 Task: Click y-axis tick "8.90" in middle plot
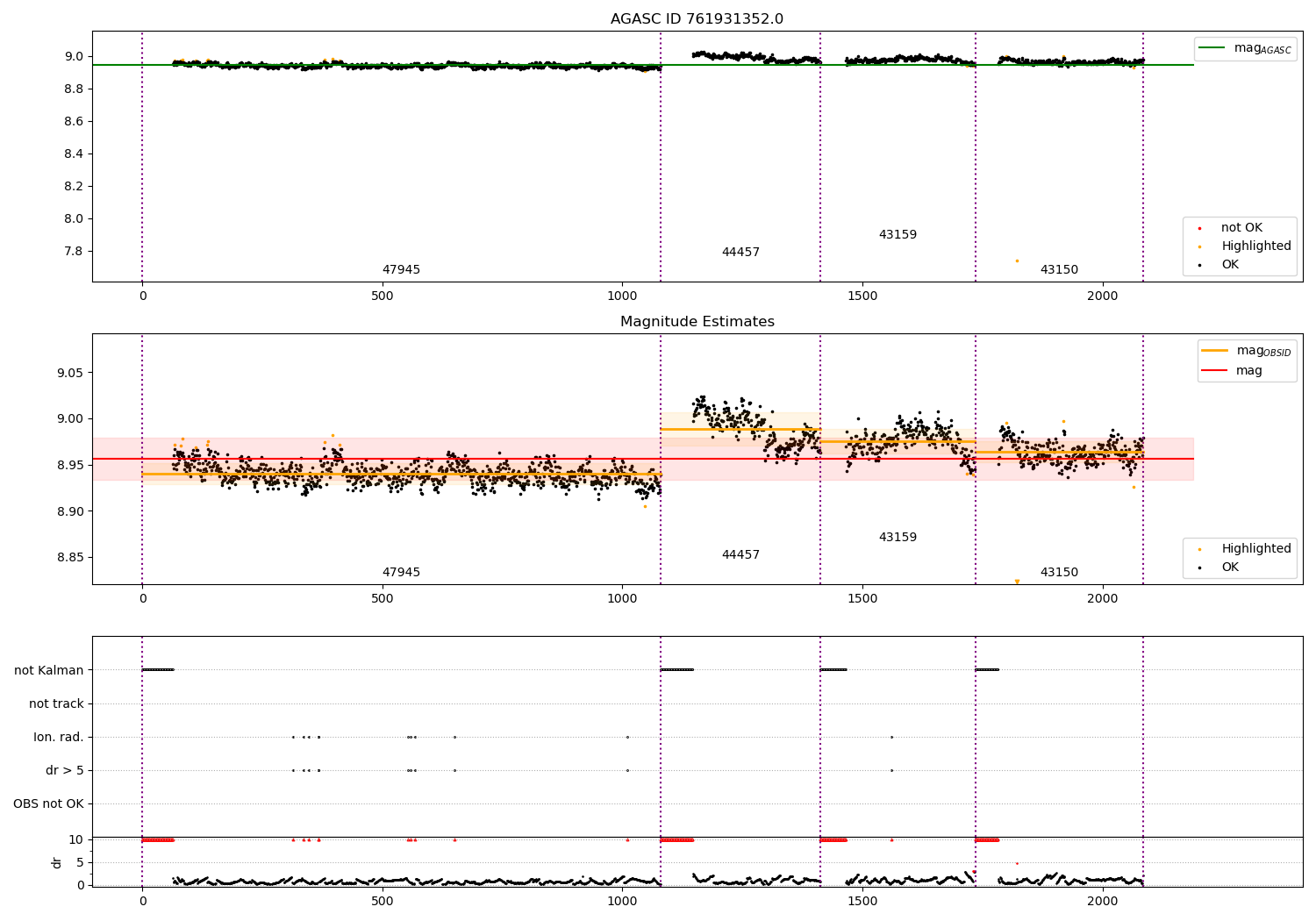pos(69,512)
